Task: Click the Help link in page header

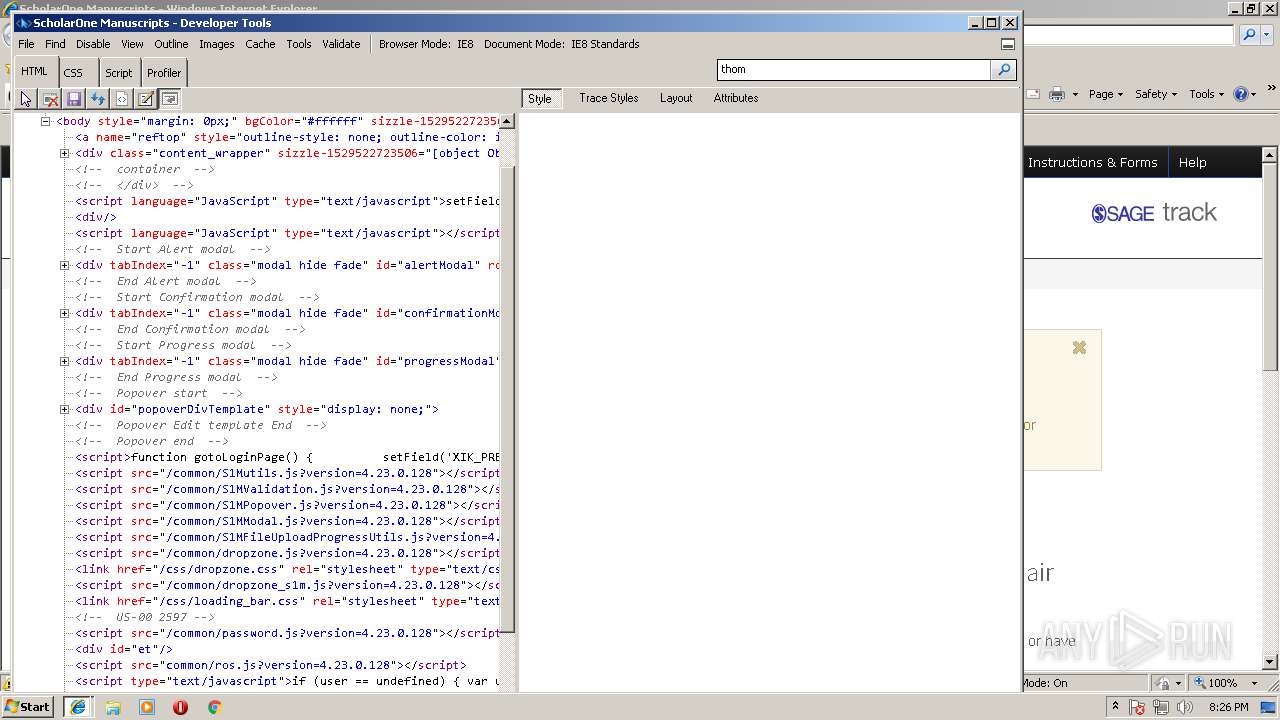Action: click(x=1192, y=163)
